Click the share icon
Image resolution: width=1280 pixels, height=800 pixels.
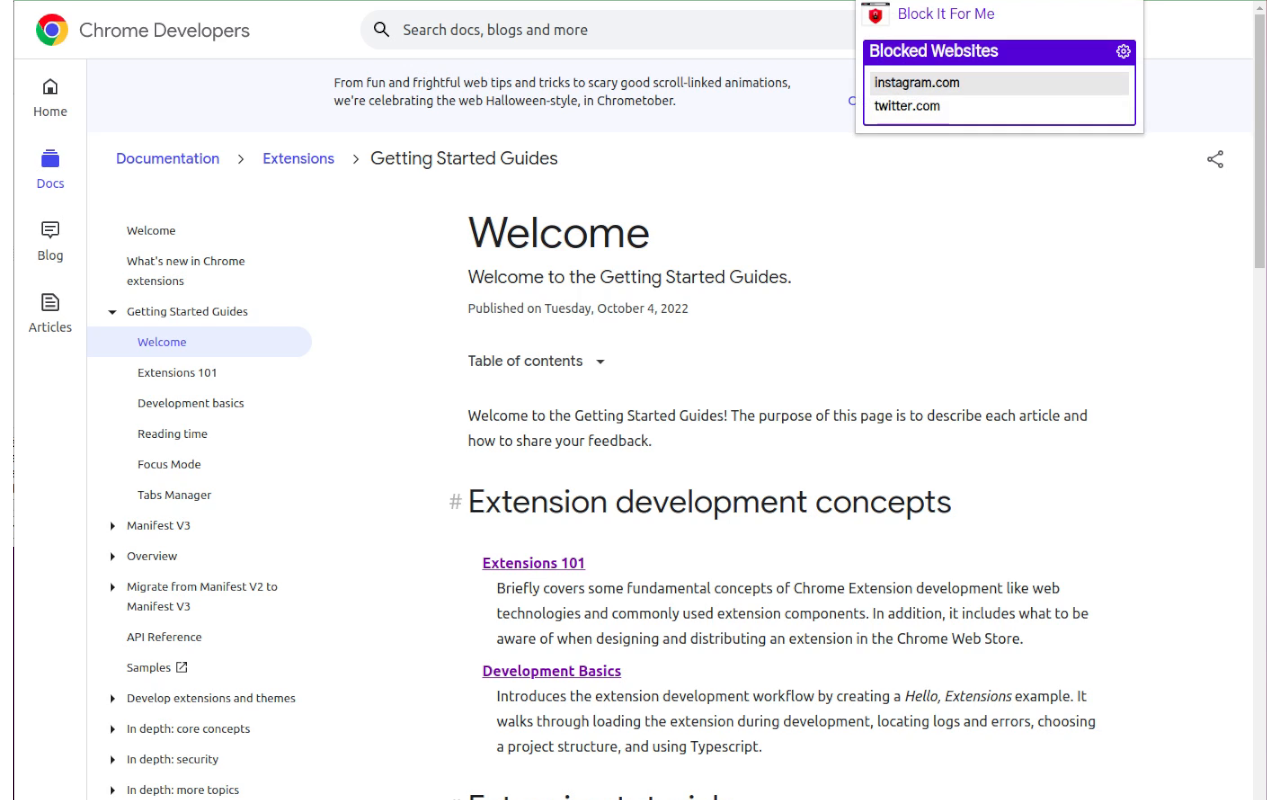click(x=1215, y=159)
